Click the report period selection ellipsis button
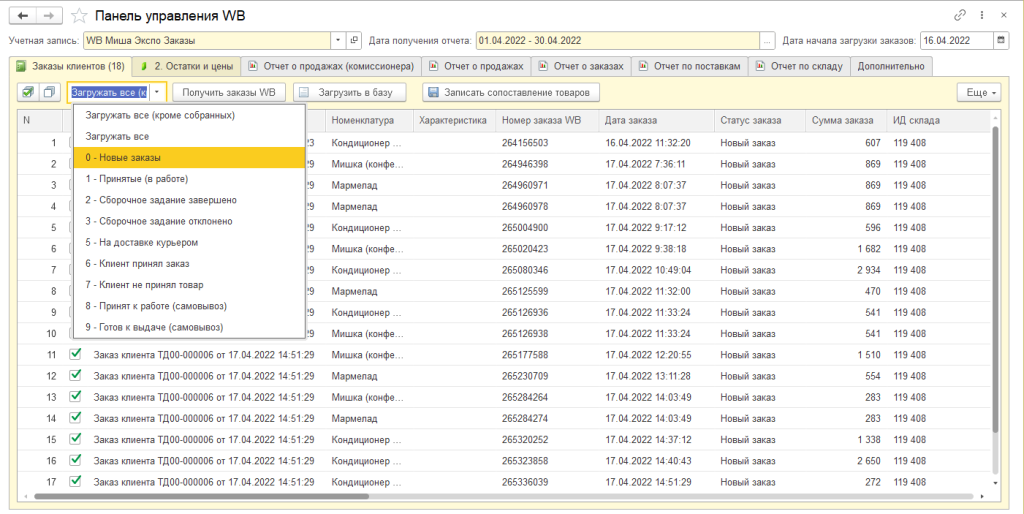1024x514 pixels. pos(767,41)
